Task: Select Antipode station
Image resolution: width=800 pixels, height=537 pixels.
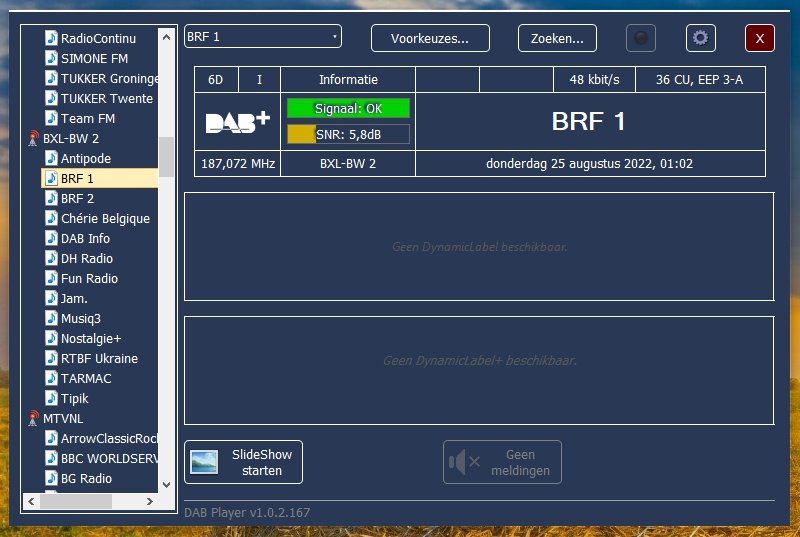Action: pos(86,159)
